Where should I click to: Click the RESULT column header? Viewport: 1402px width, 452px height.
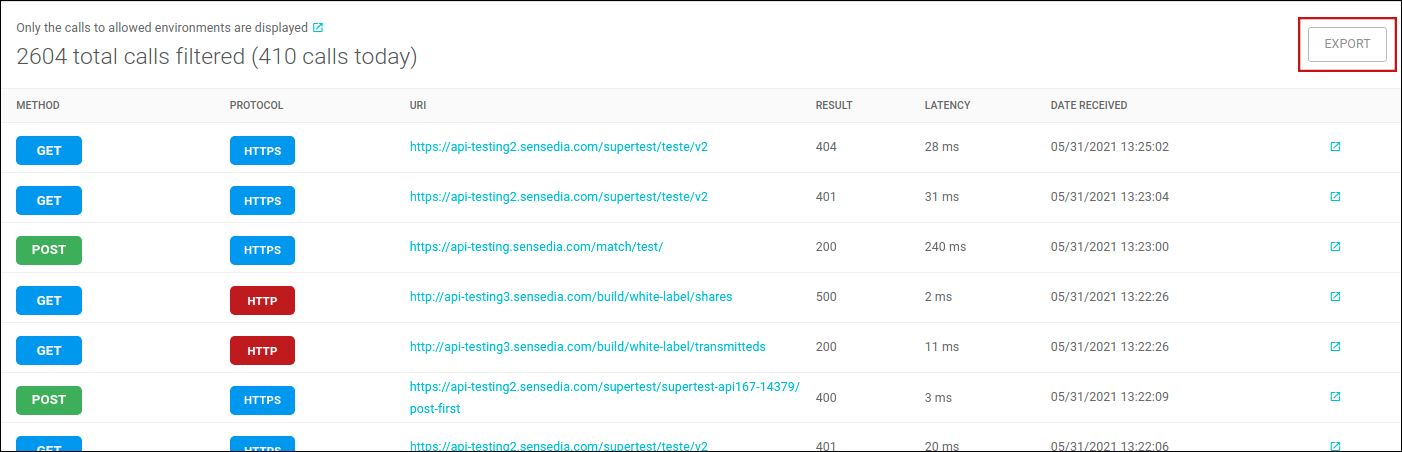(834, 105)
